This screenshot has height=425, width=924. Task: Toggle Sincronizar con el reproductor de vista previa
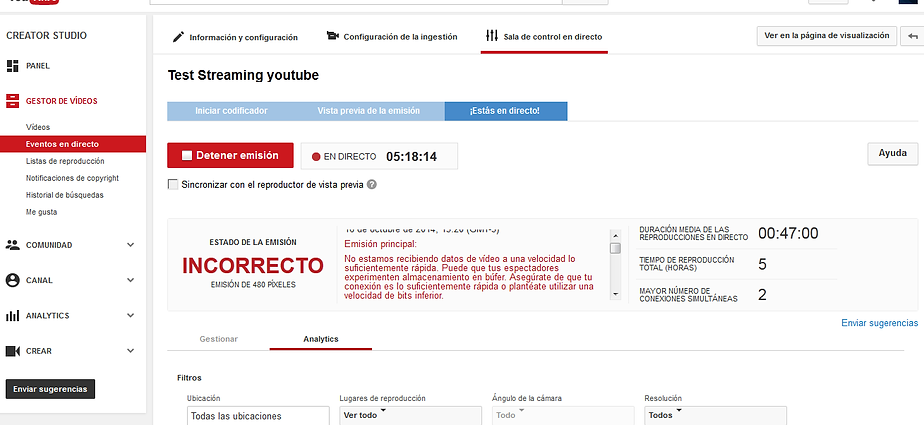click(x=173, y=185)
